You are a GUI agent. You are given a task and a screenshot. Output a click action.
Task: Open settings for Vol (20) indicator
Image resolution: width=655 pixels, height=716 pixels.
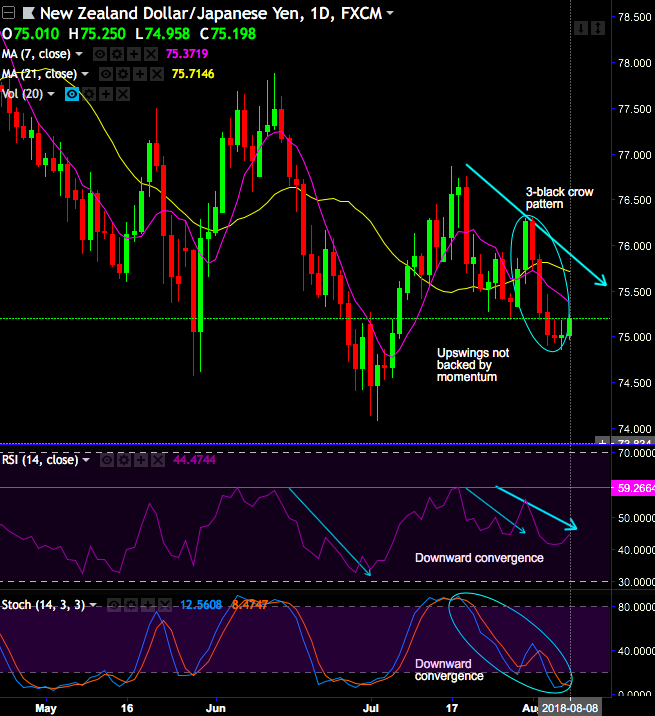tap(87, 94)
